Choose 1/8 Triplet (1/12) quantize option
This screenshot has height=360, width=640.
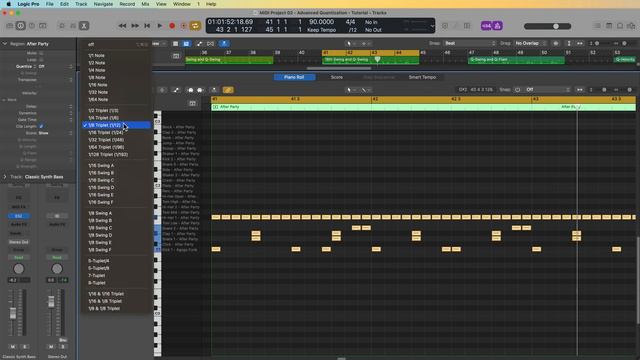[117, 125]
